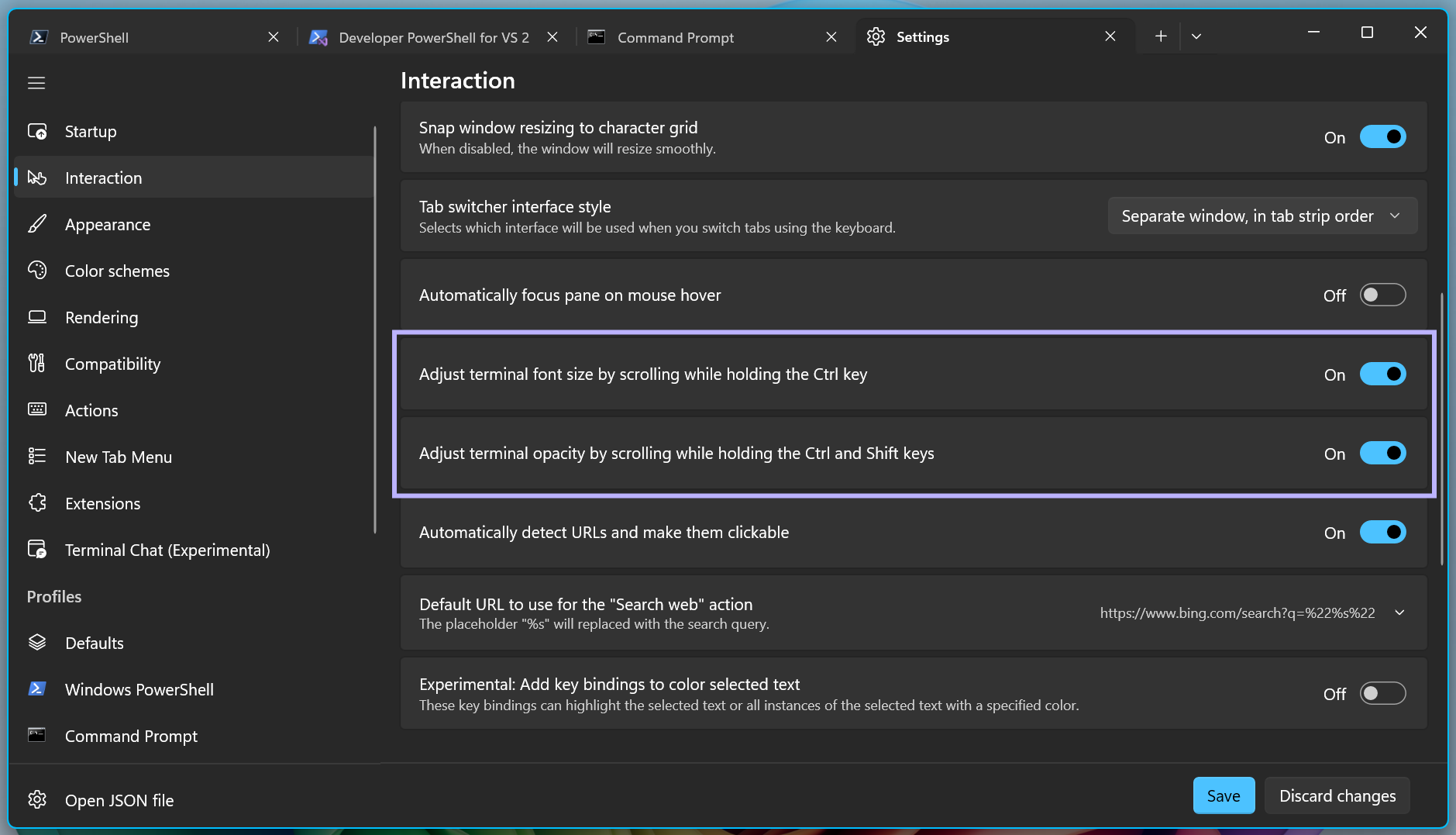Image resolution: width=1456 pixels, height=835 pixels.
Task: Click the Save button
Action: [1224, 795]
